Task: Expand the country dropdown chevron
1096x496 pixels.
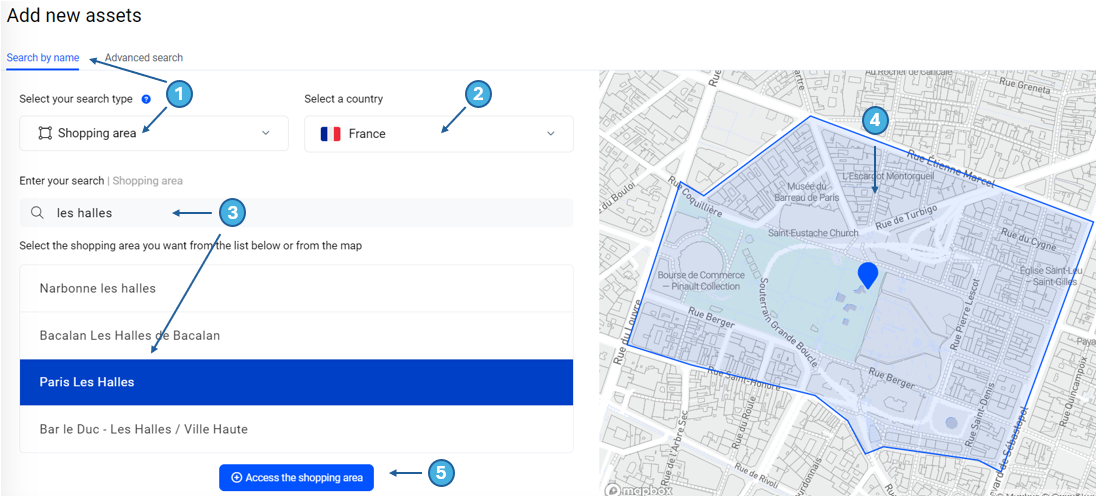Action: tap(551, 134)
